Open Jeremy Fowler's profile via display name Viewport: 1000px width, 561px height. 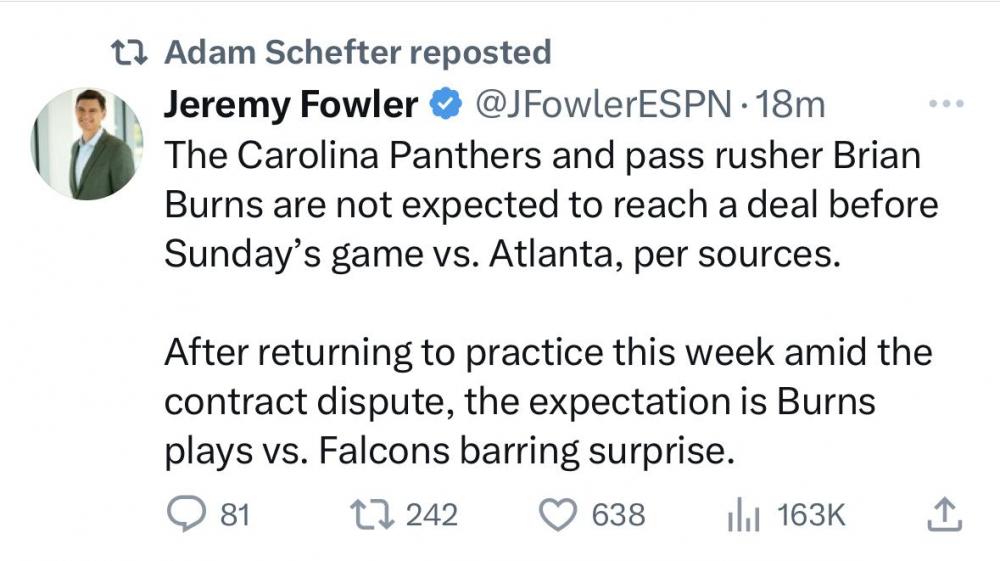pos(291,103)
